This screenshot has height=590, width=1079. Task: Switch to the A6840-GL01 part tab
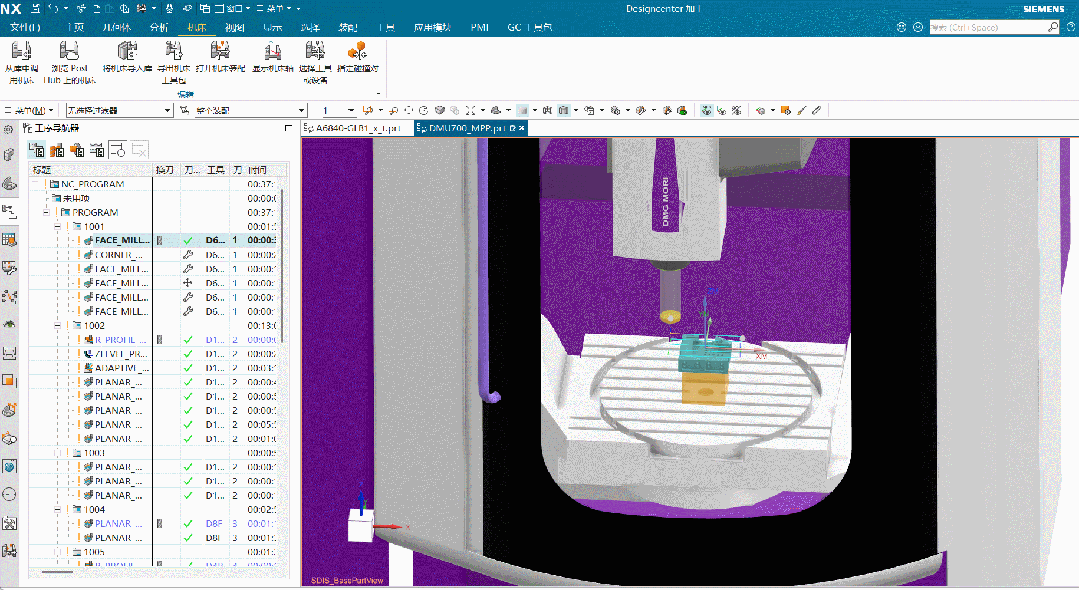point(356,128)
